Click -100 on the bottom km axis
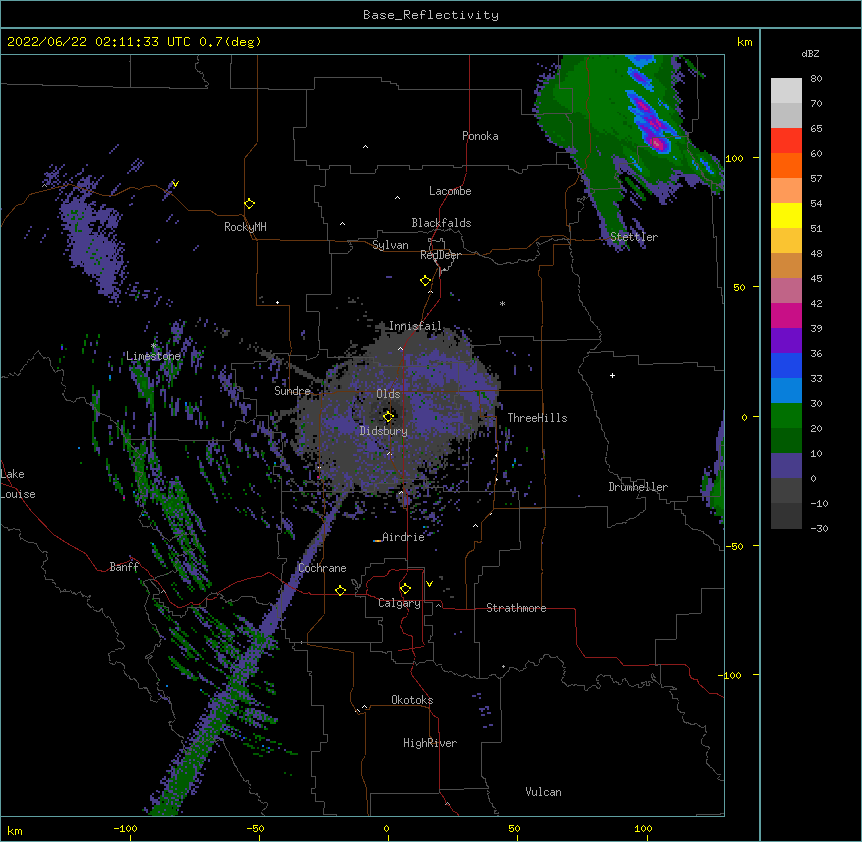The height and width of the screenshot is (842, 862). point(125,828)
